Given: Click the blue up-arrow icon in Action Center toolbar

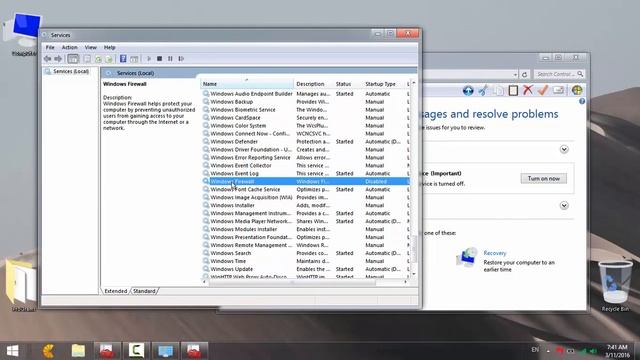Looking at the screenshot, I should (468, 90).
